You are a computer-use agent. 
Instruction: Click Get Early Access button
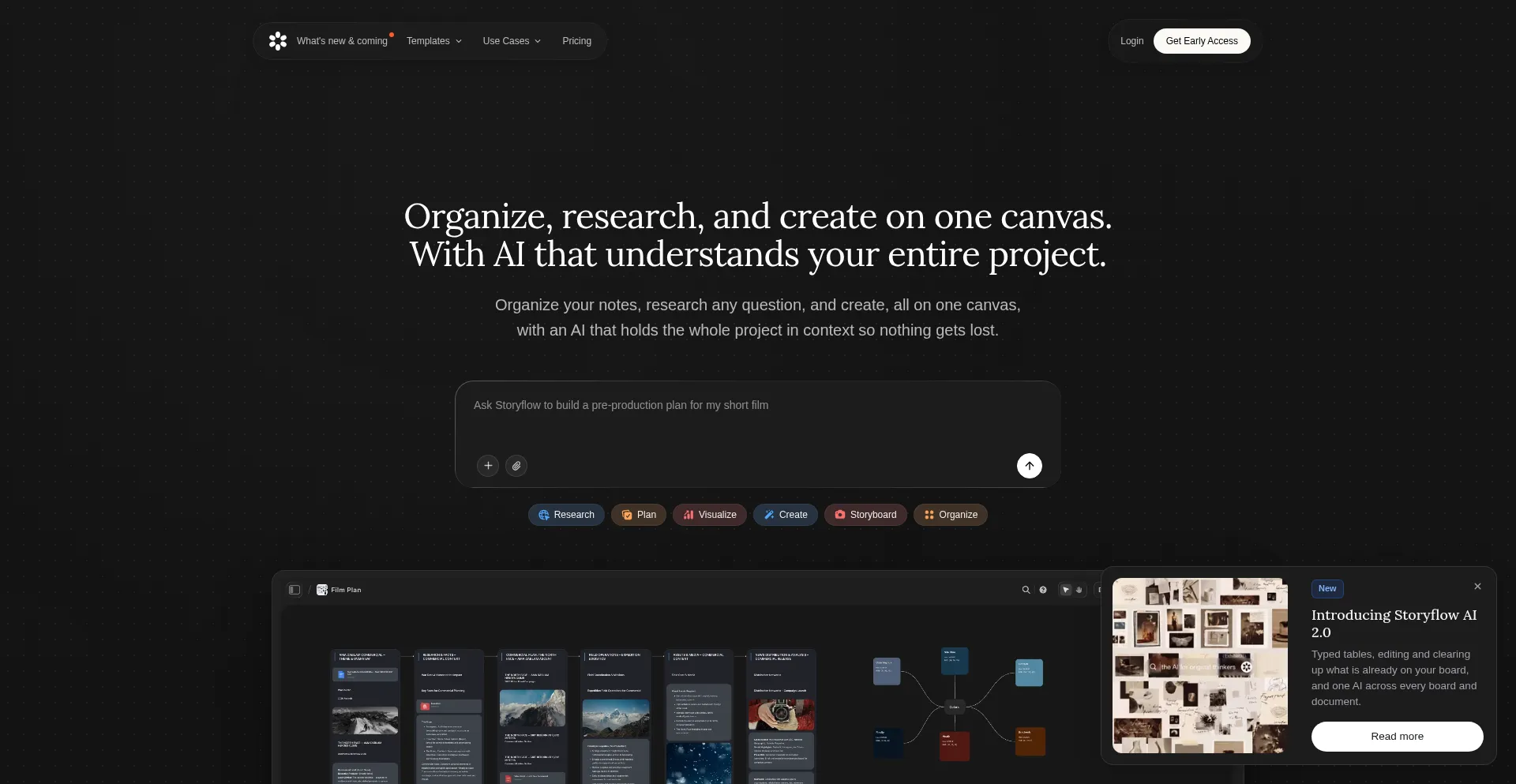(1202, 41)
